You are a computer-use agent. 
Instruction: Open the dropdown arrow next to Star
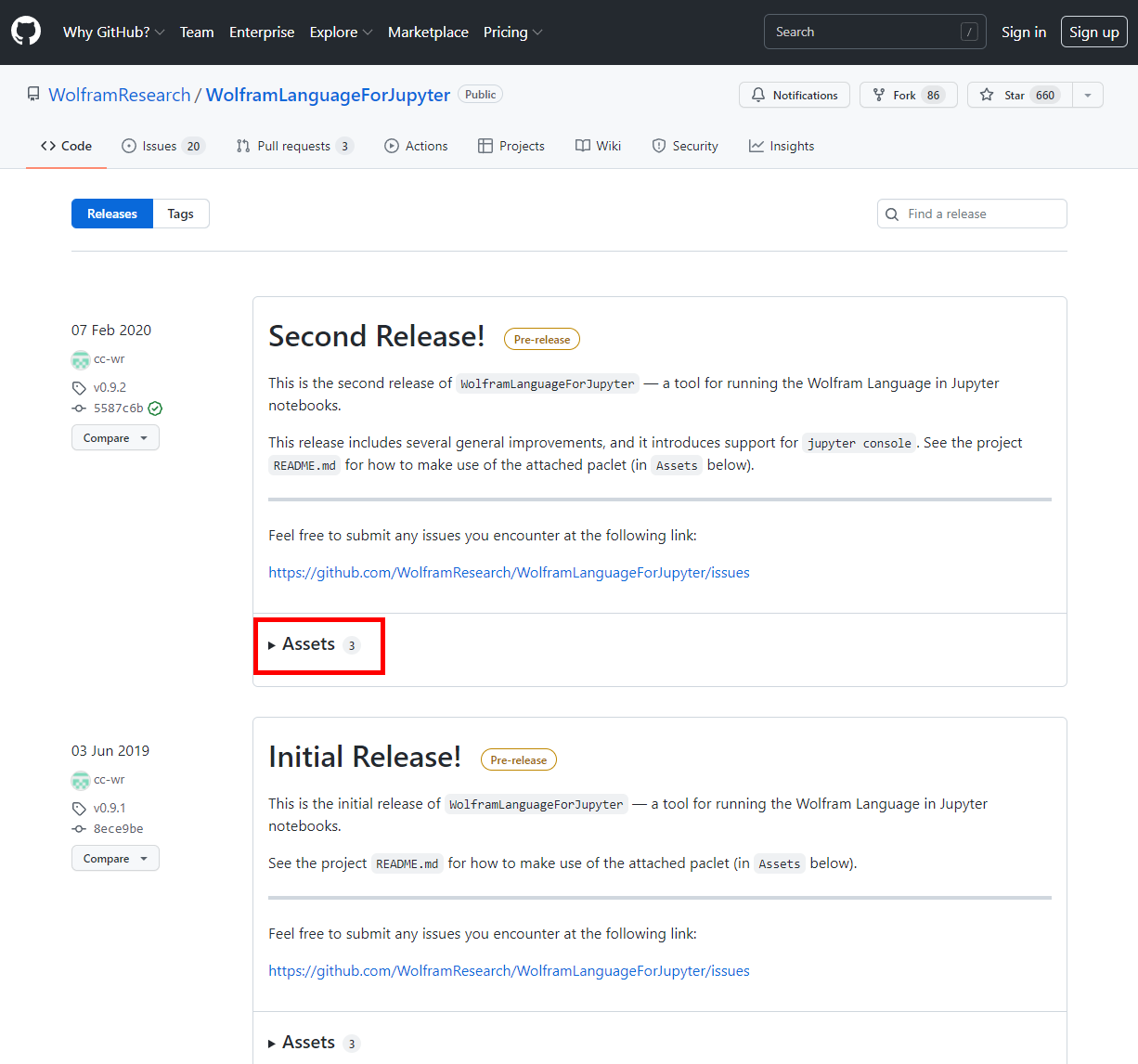[x=1088, y=95]
